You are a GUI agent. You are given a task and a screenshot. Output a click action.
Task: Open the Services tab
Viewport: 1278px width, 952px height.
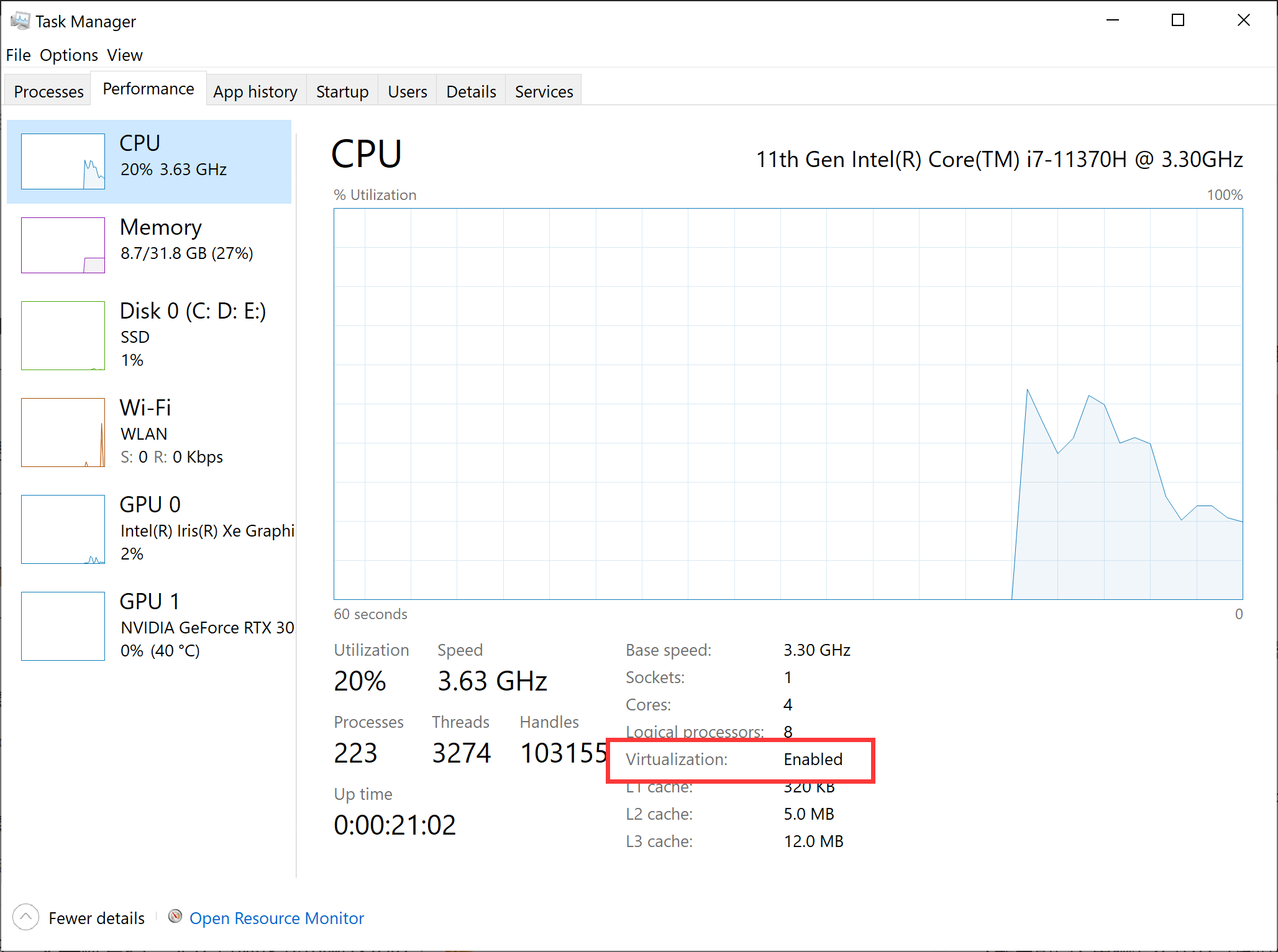544,91
